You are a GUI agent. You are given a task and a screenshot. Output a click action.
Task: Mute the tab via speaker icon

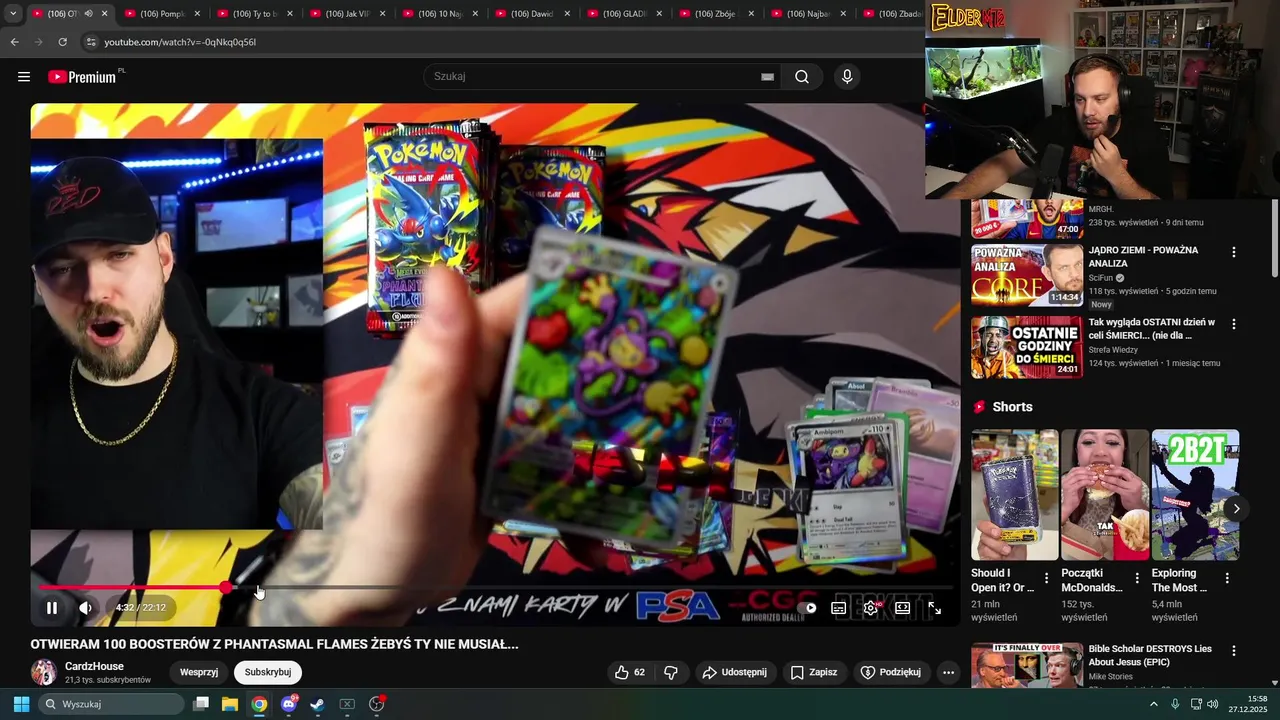[x=88, y=13]
